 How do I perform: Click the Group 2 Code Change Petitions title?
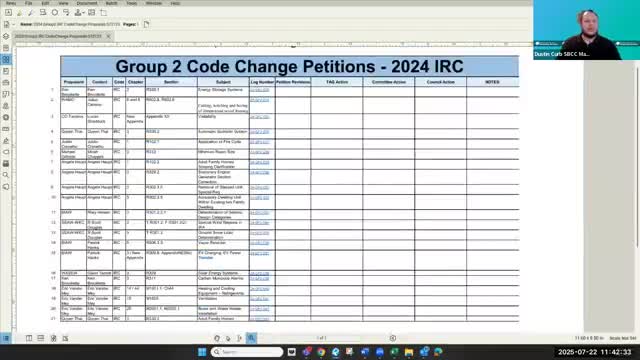289,67
